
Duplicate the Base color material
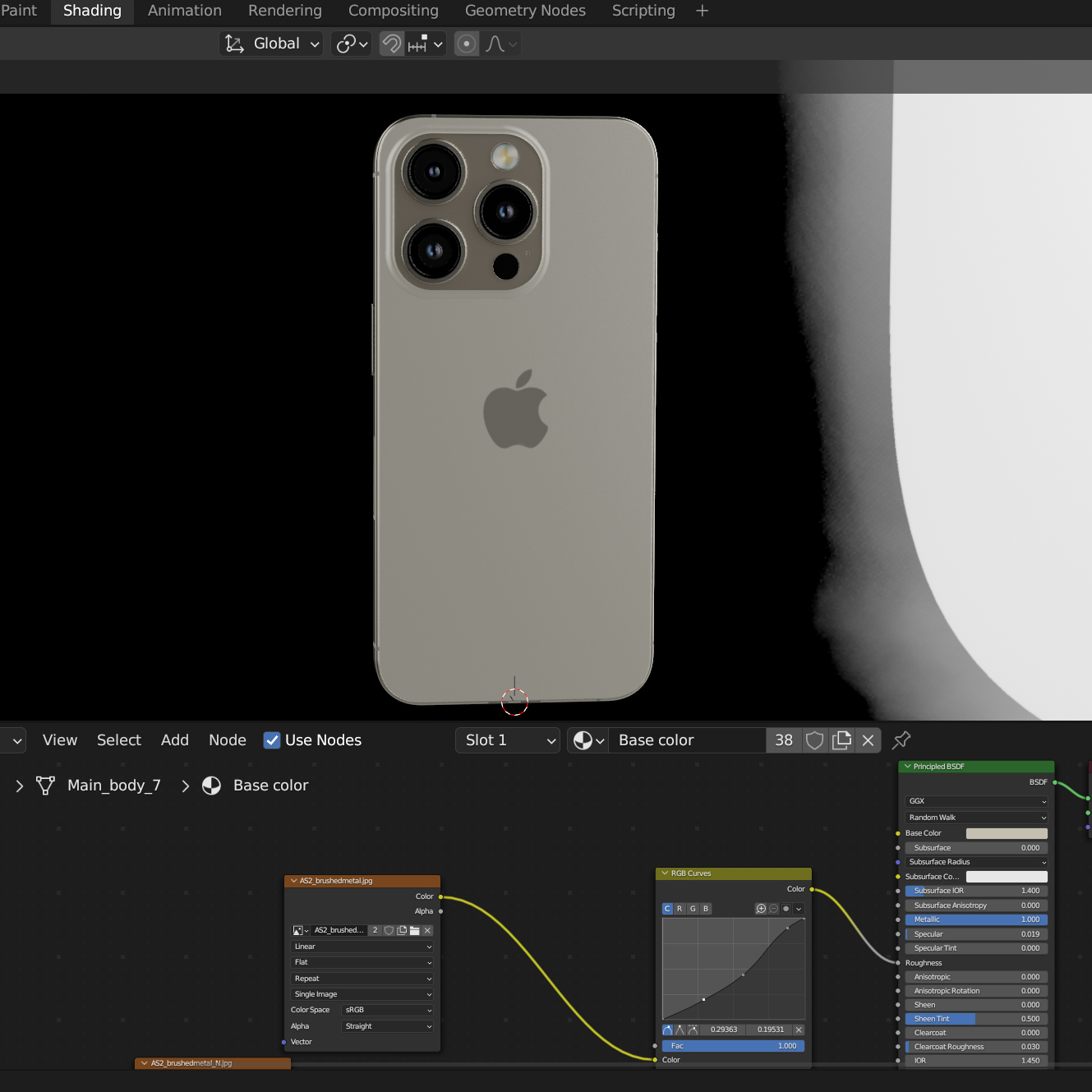tap(841, 740)
